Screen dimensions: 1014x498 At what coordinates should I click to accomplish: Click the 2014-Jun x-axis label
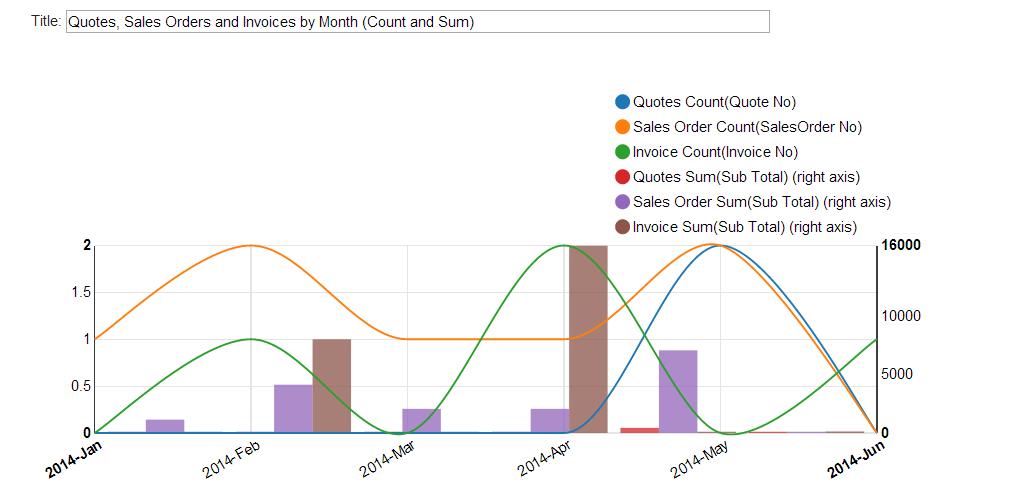click(x=858, y=460)
